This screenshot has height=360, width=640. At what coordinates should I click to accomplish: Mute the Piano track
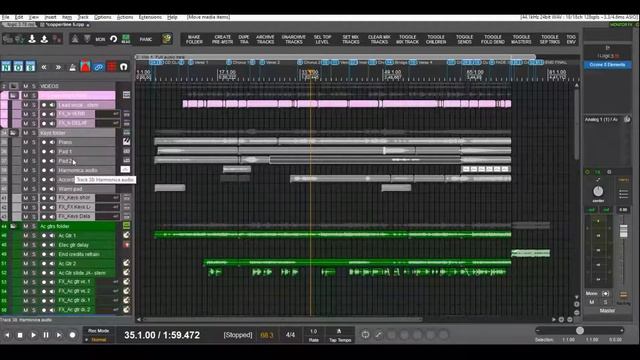[x=26, y=142]
